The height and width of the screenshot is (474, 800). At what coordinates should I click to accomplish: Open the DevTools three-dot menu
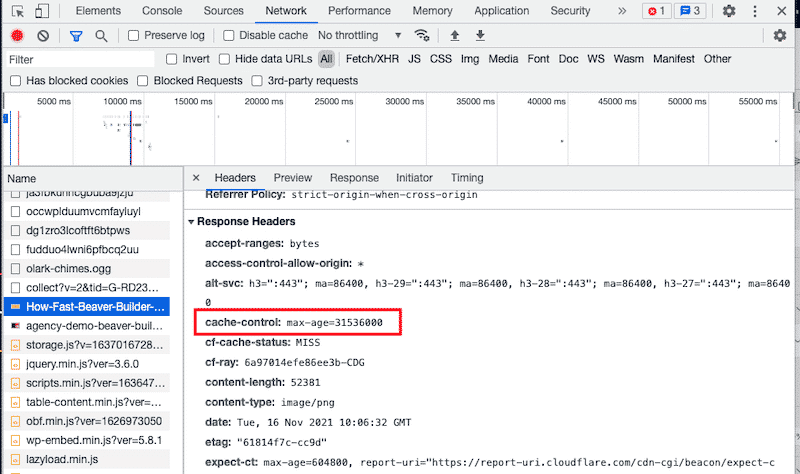[755, 11]
